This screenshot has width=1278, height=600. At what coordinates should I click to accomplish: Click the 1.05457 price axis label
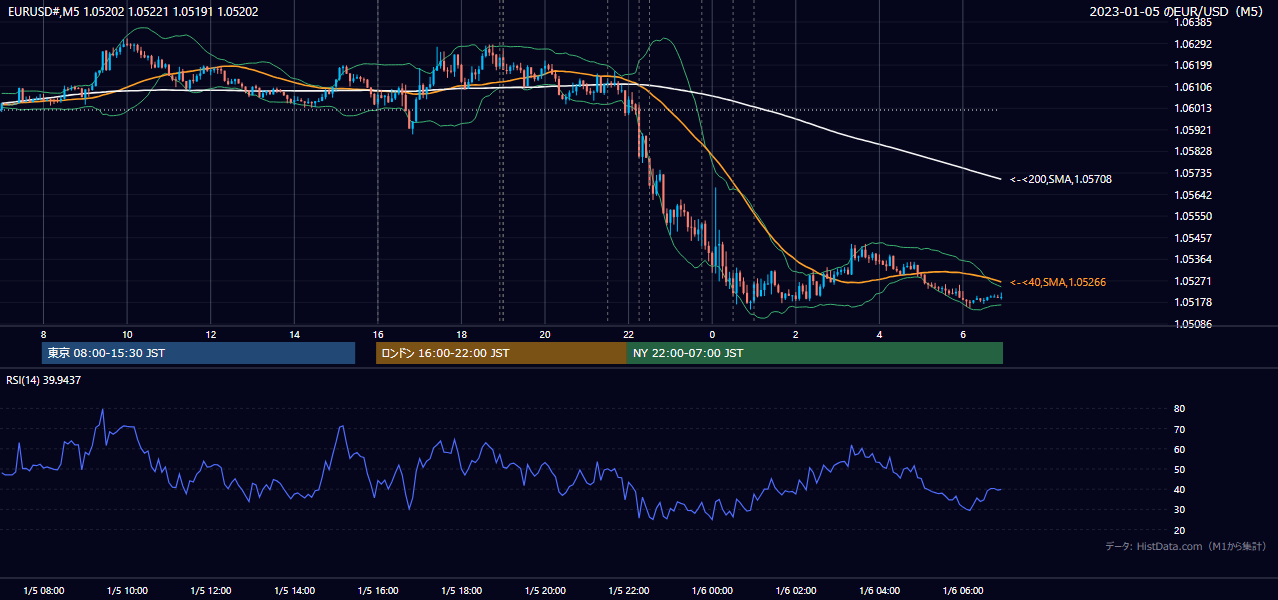(1191, 238)
